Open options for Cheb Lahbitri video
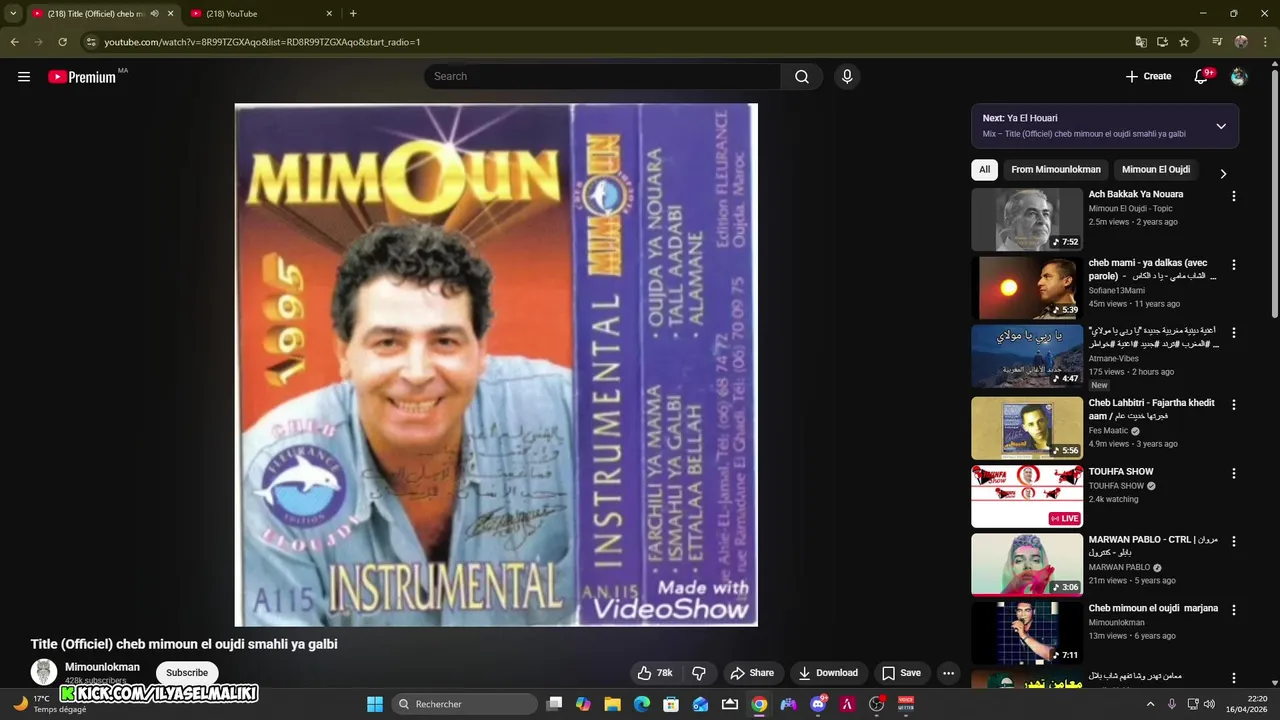The height and width of the screenshot is (720, 1280). 1233,405
